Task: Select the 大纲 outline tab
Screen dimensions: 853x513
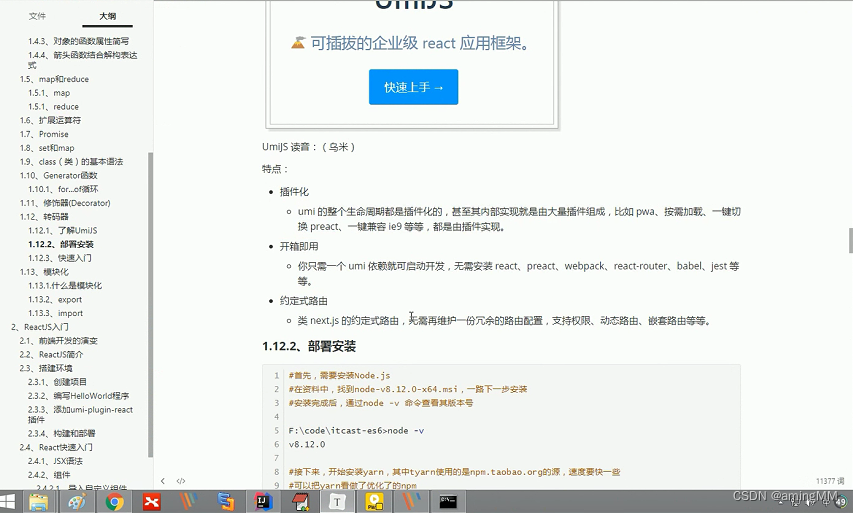Action: pos(108,16)
